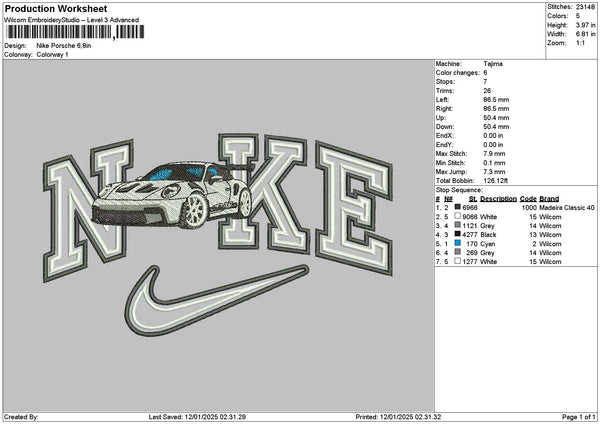Click the grey swatch for thread 269
This screenshot has width=600, height=424.
(457, 252)
